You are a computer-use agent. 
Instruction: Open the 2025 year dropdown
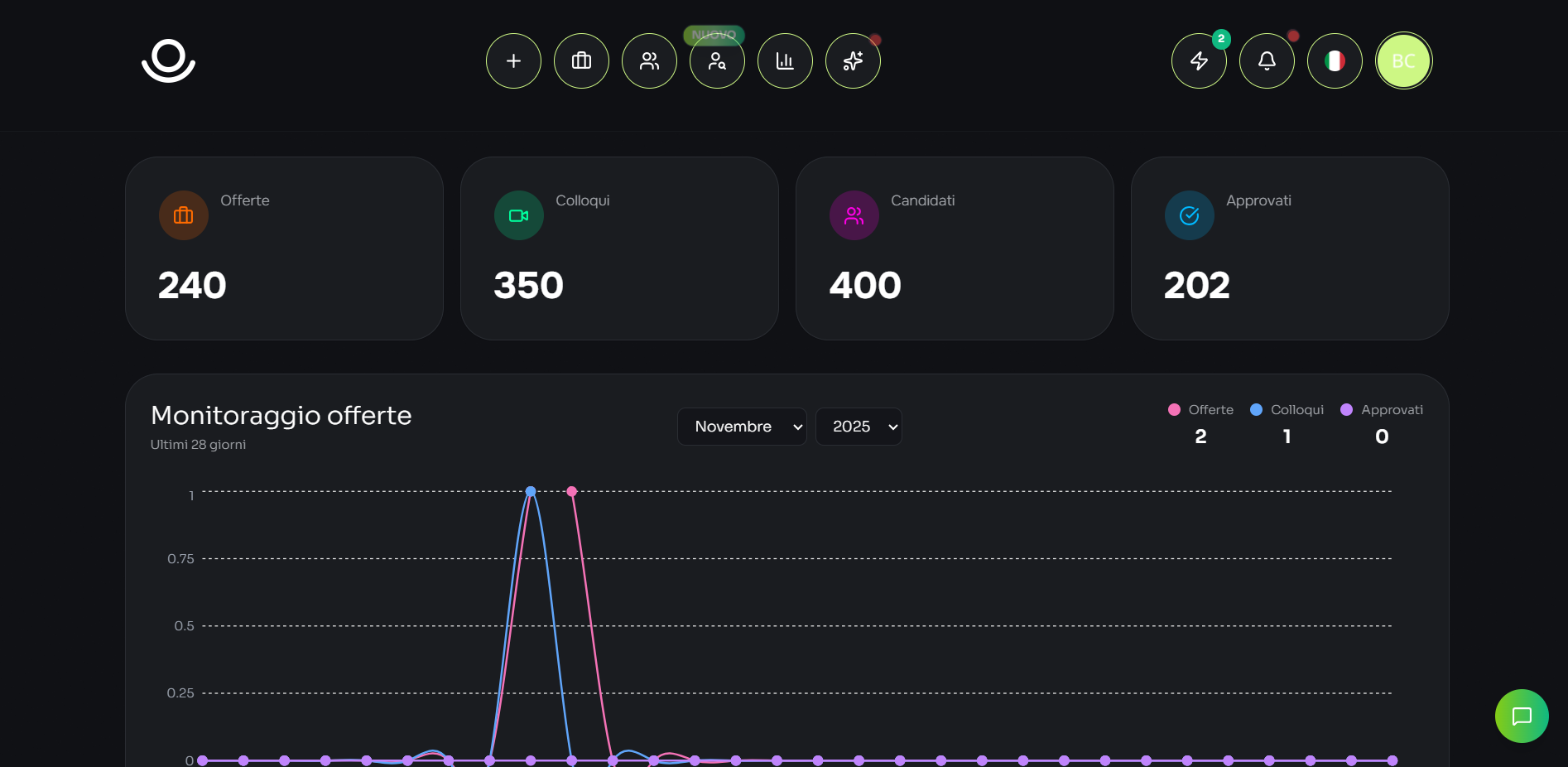coord(859,427)
